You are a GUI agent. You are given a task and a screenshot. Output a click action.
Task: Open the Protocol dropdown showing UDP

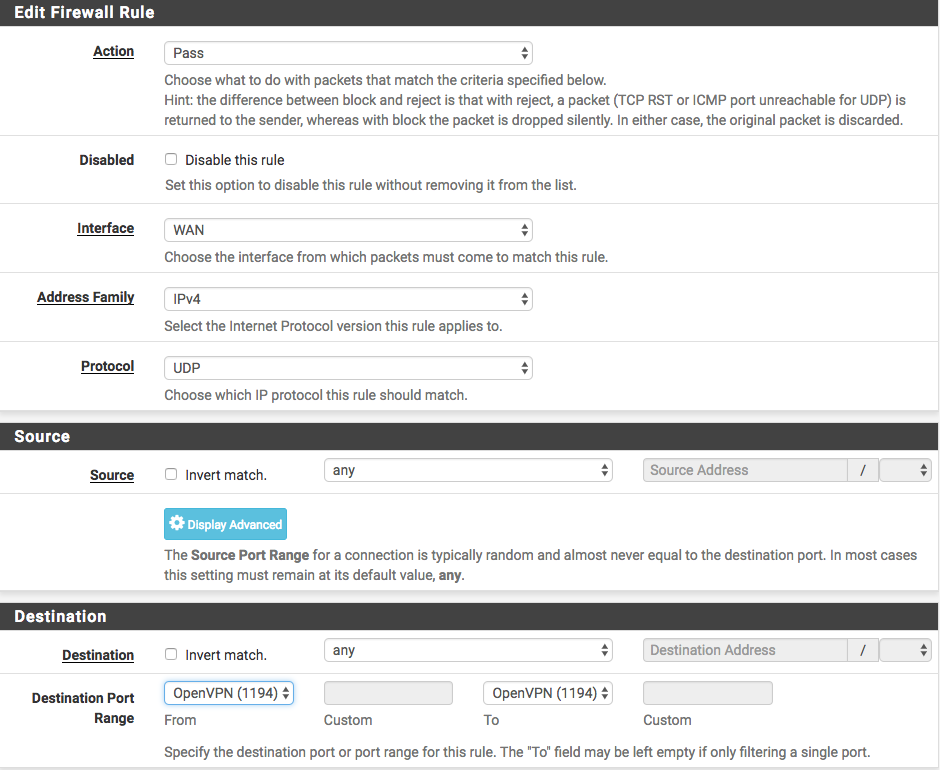348,368
